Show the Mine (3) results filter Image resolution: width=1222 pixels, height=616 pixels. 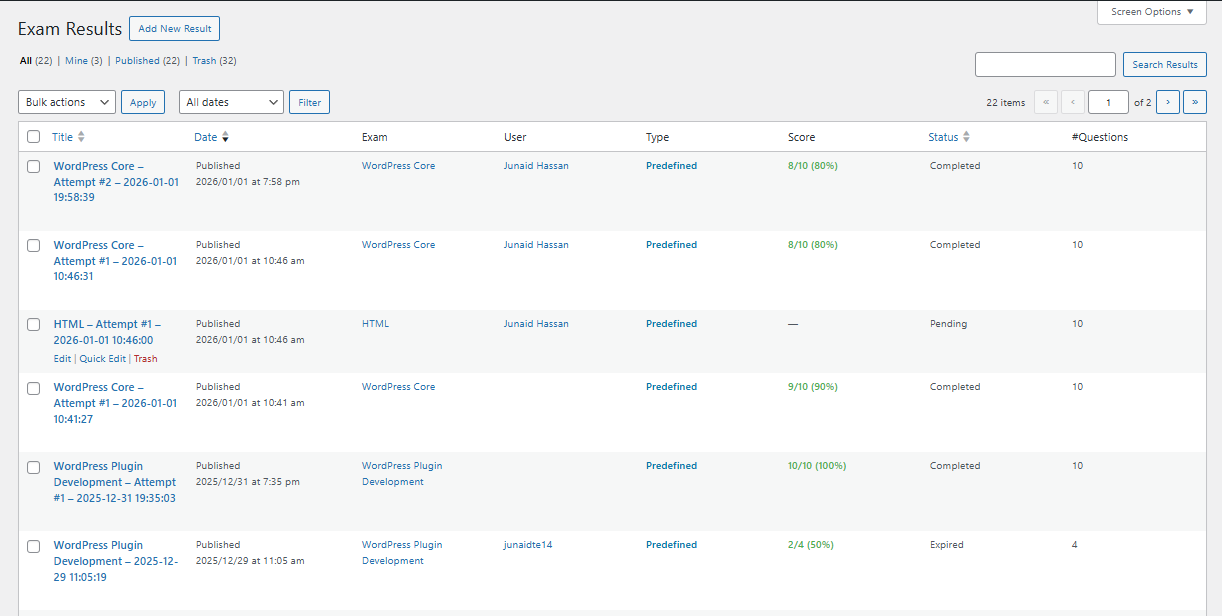coord(83,61)
